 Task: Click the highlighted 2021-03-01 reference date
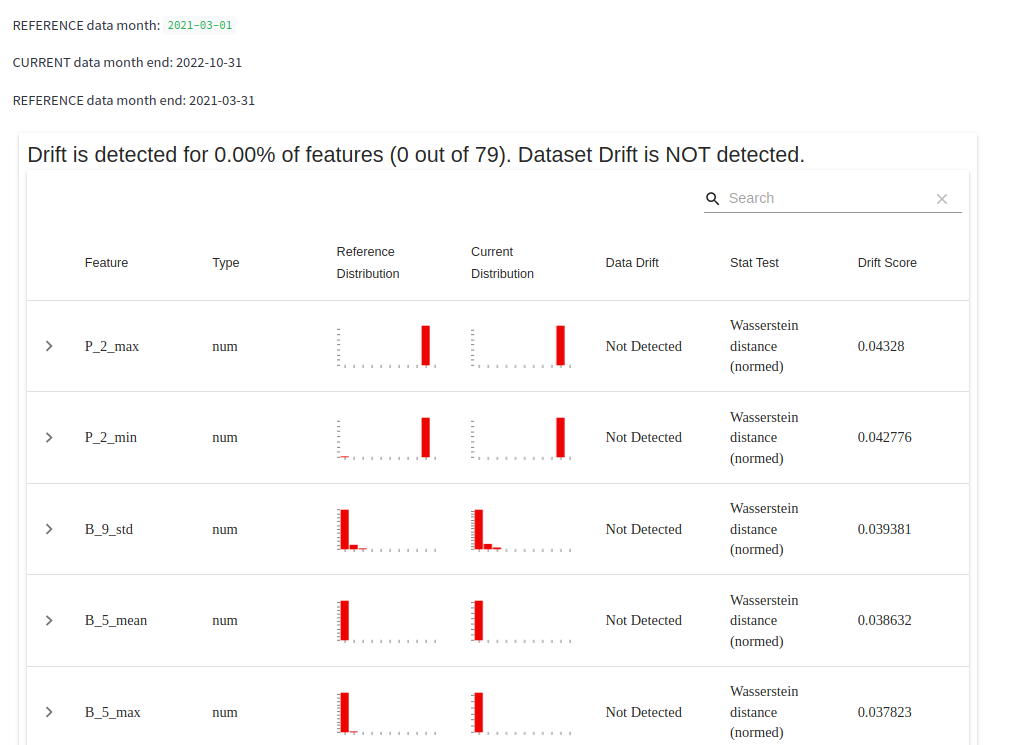200,25
